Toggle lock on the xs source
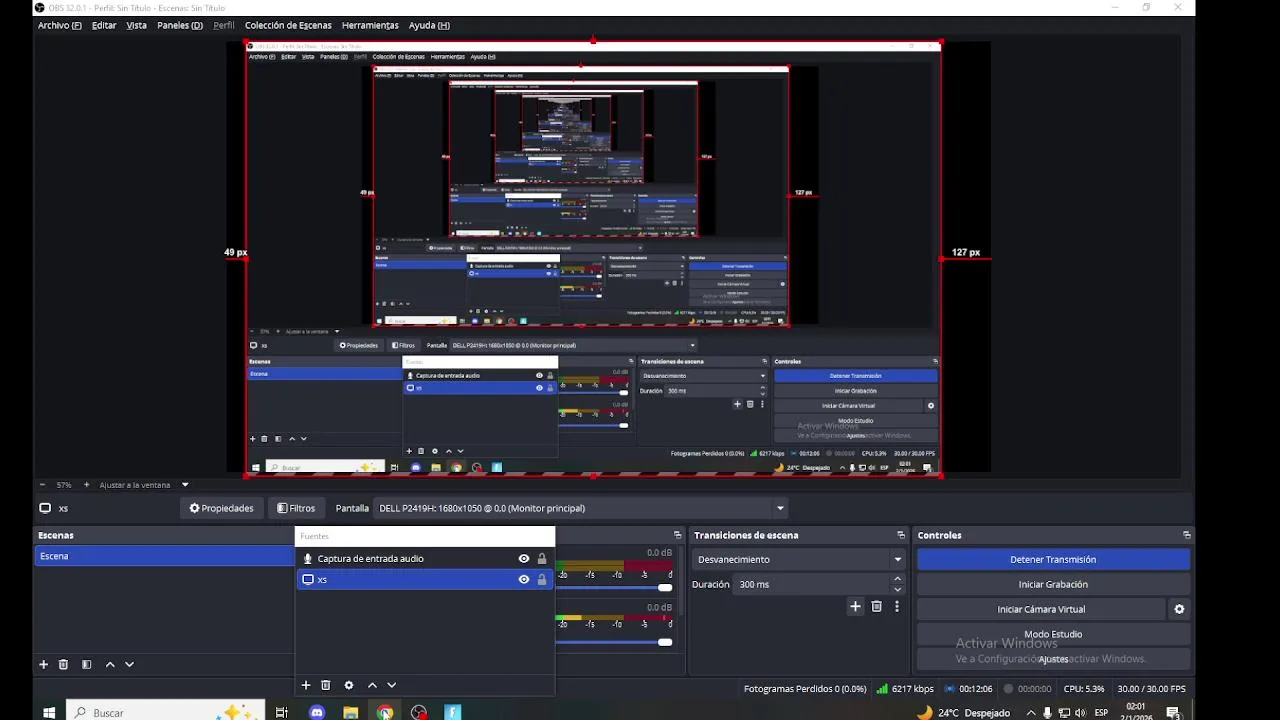This screenshot has height=720, width=1280. coord(542,580)
